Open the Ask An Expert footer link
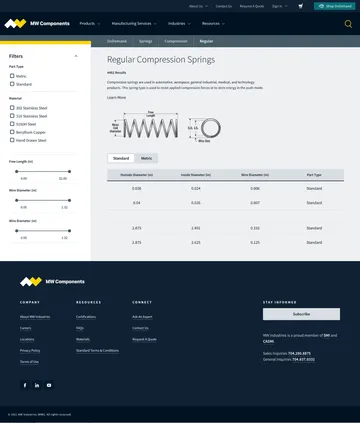Screen dimensions: 360x423 [x=142, y=317]
